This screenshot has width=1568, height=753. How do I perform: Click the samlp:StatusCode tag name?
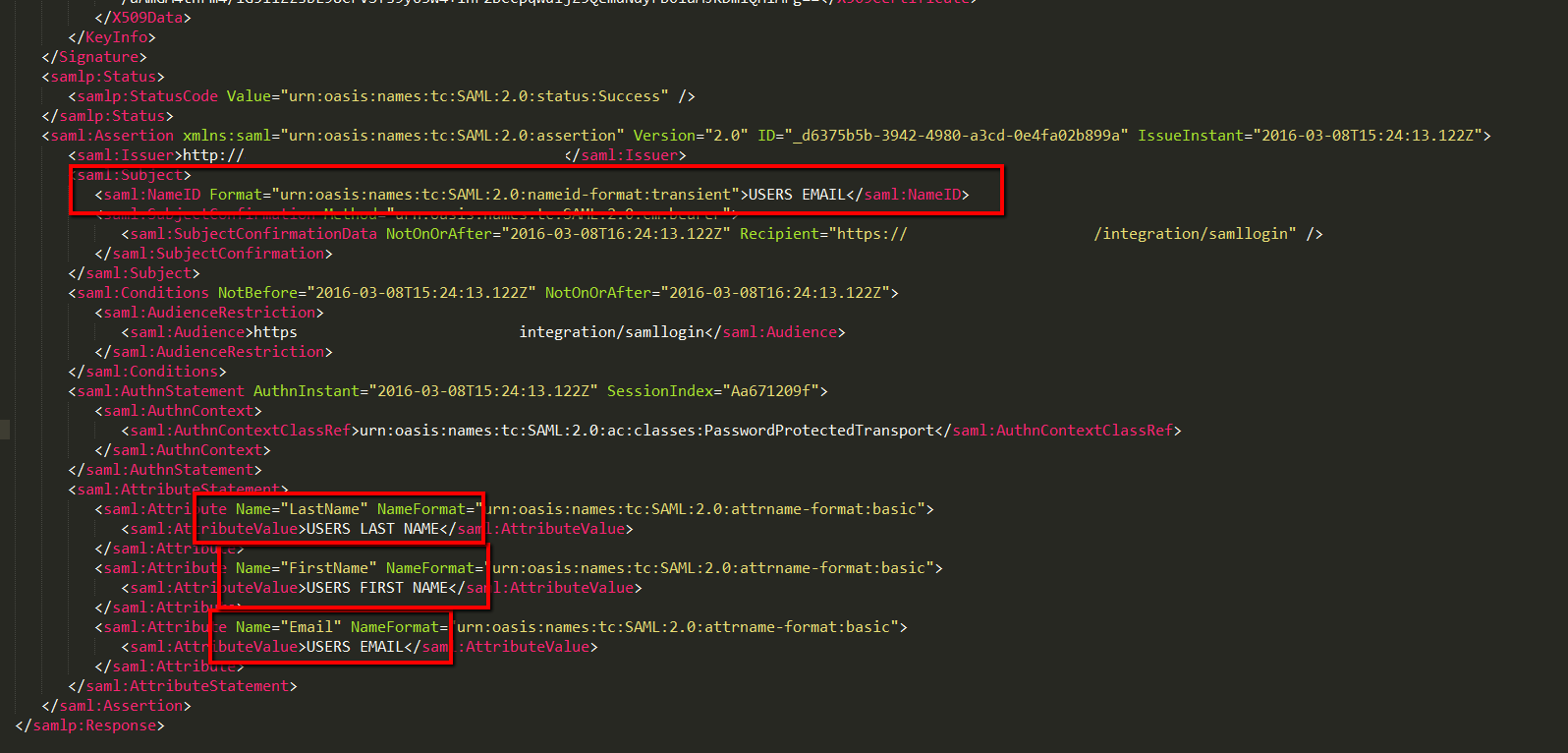(x=147, y=96)
